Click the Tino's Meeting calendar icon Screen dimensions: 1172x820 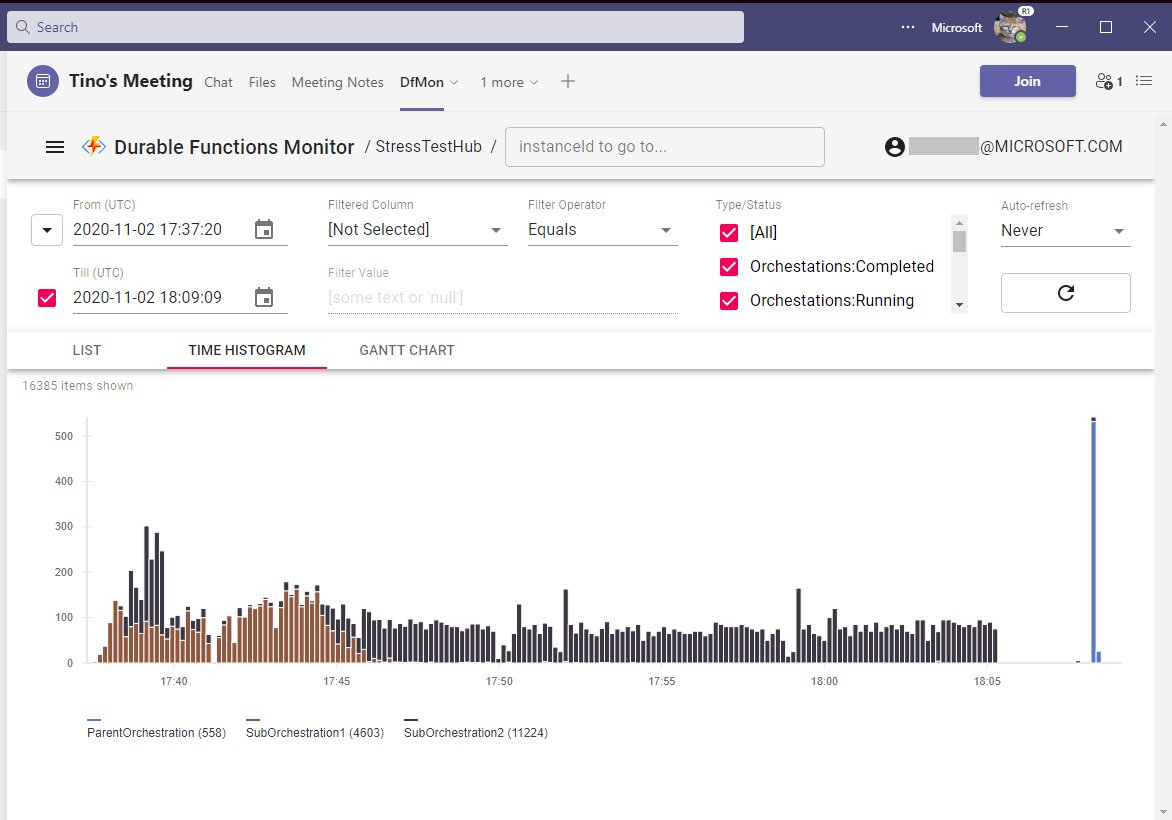click(43, 81)
